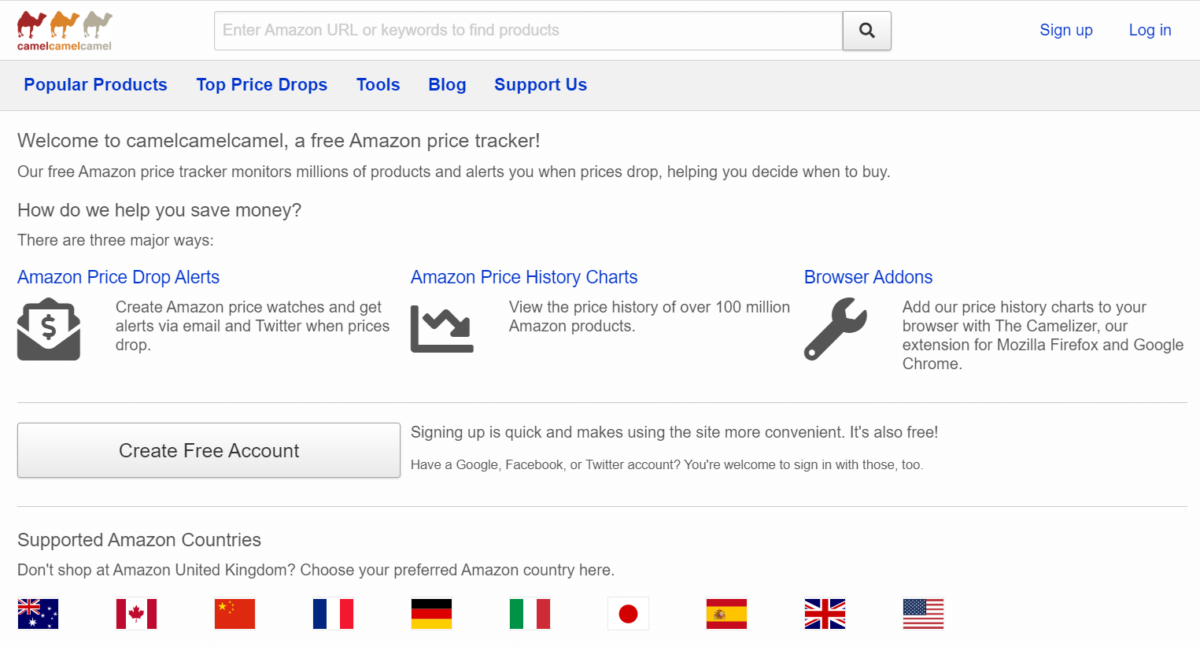
Task: Click the price history chart icon
Action: click(442, 327)
